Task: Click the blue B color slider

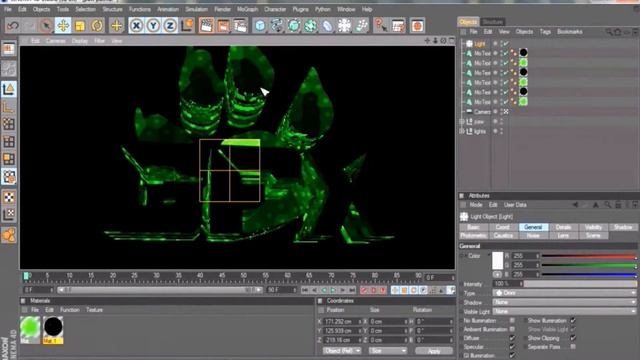Action: 589,274
